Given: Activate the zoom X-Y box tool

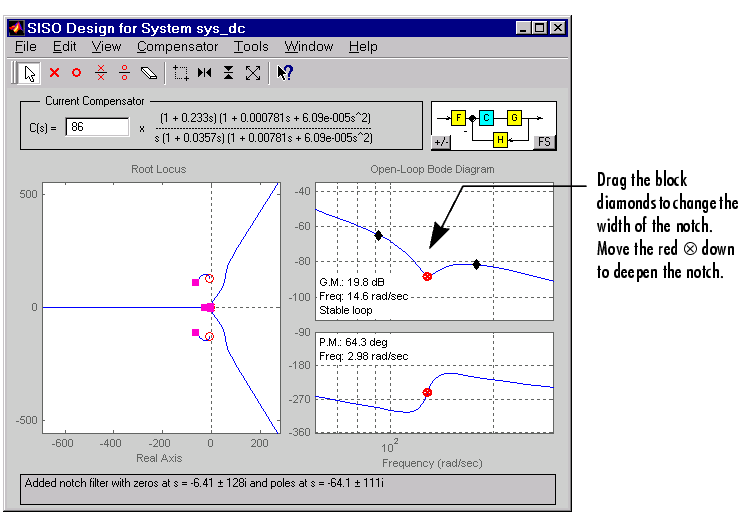Looking at the screenshot, I should tap(181, 72).
